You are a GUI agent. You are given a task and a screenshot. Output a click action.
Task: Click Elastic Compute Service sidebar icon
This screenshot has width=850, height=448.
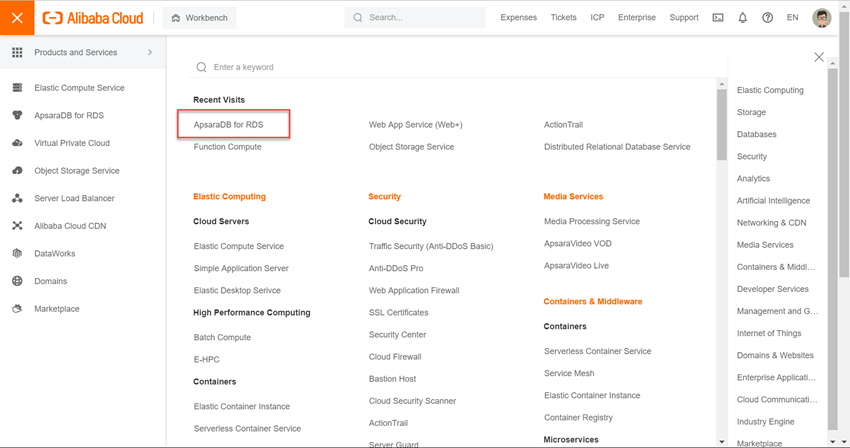[x=17, y=87]
